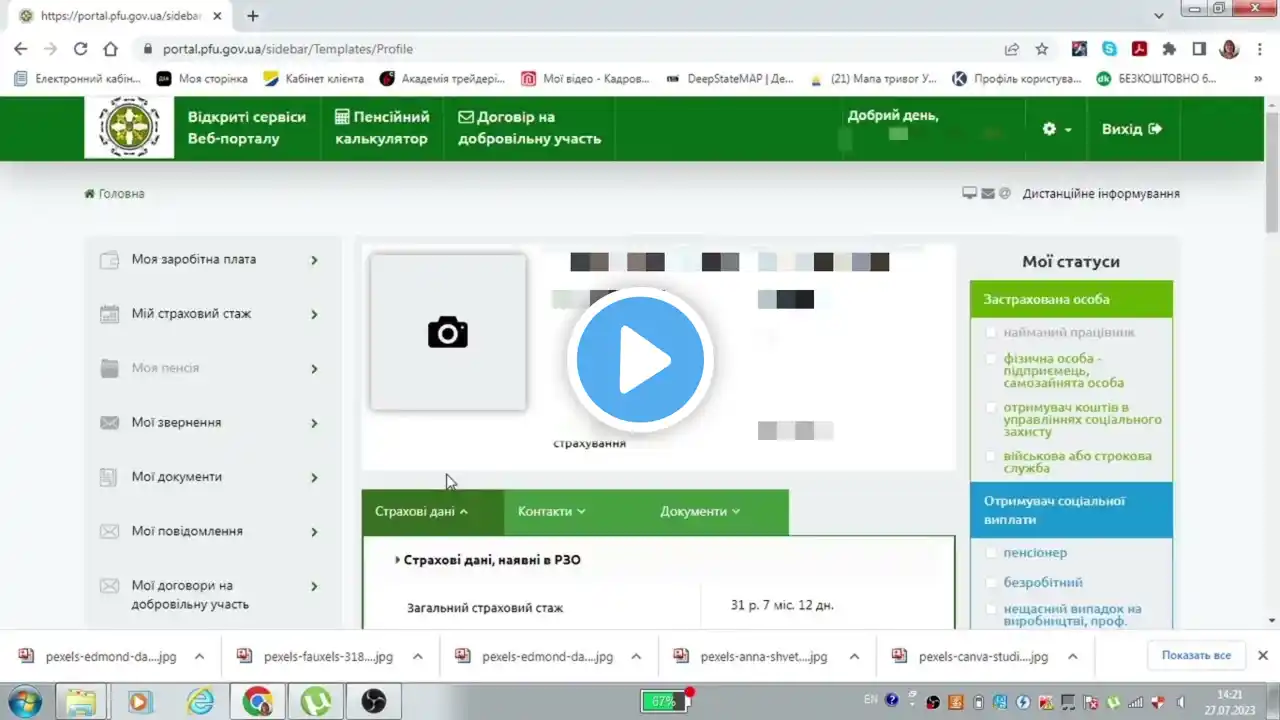Click the browser Back arrow
The image size is (1280, 720).
coord(20,49)
